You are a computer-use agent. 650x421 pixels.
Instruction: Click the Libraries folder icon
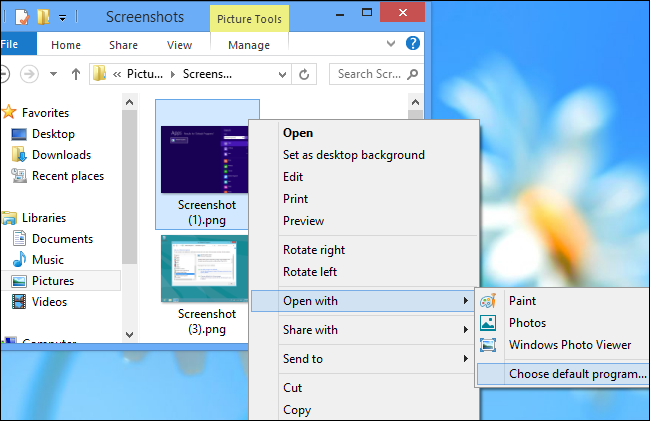coord(9,218)
